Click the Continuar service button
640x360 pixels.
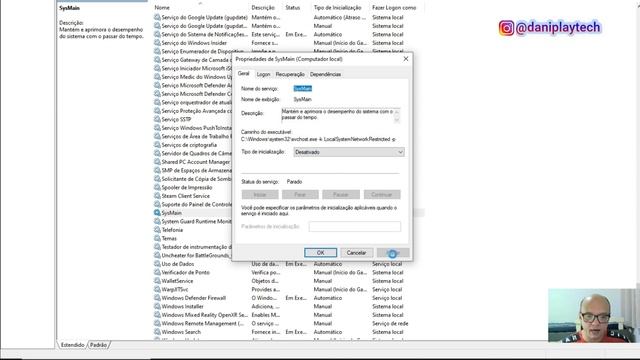pos(382,194)
